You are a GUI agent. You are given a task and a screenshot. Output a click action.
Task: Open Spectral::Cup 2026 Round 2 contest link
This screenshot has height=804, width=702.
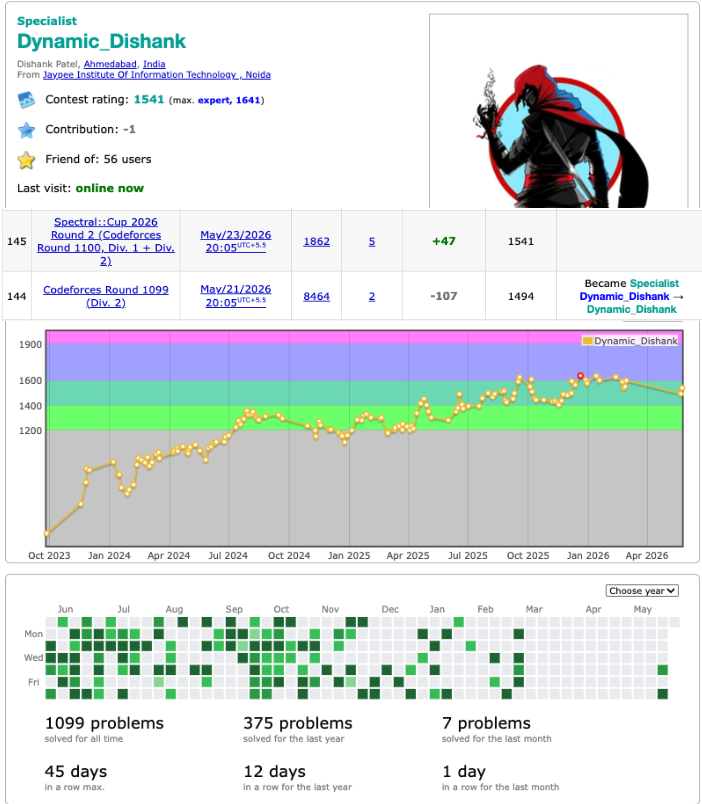pyautogui.click(x=106, y=241)
